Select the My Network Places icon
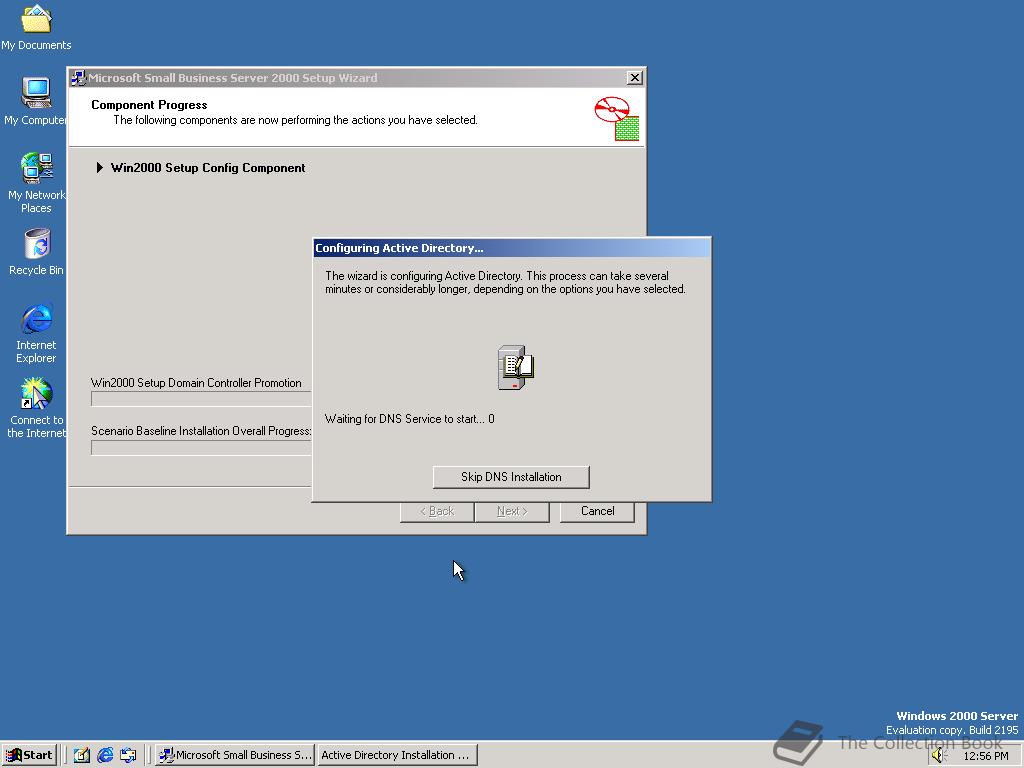Image resolution: width=1024 pixels, height=768 pixels. pos(36,182)
